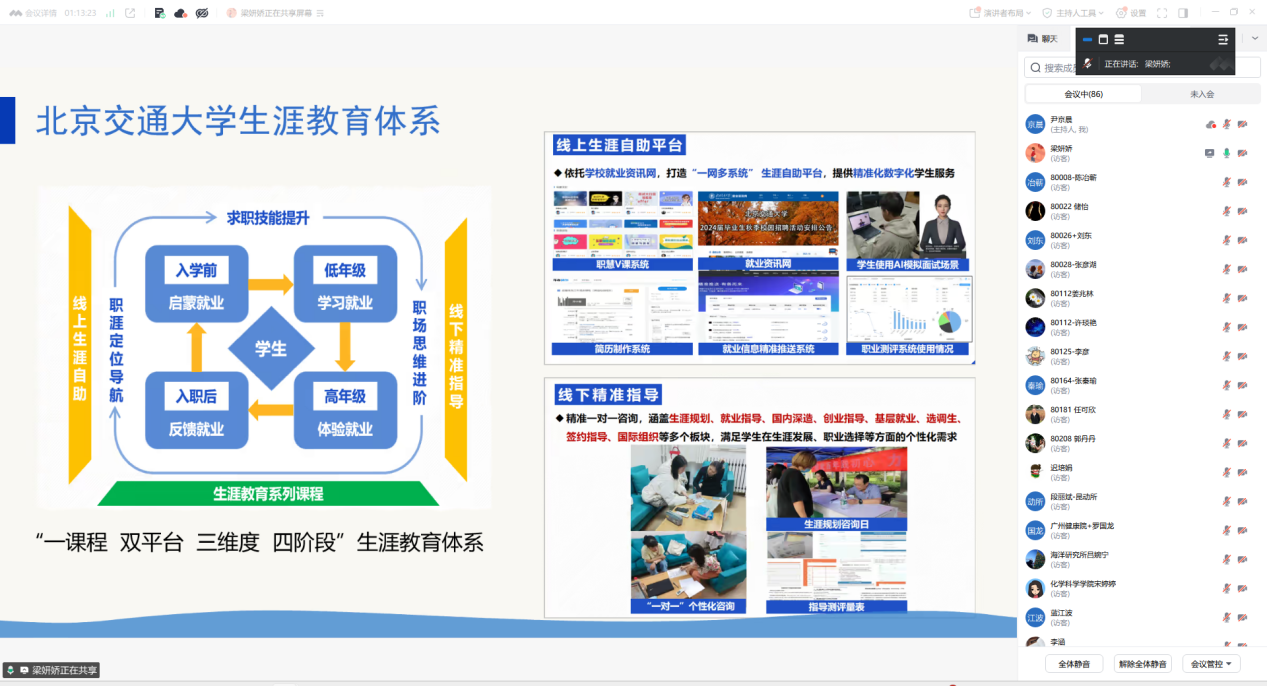Image resolution: width=1267 pixels, height=686 pixels.
Task: Mute 梁妍娇's active green microphone
Action: point(1227,153)
